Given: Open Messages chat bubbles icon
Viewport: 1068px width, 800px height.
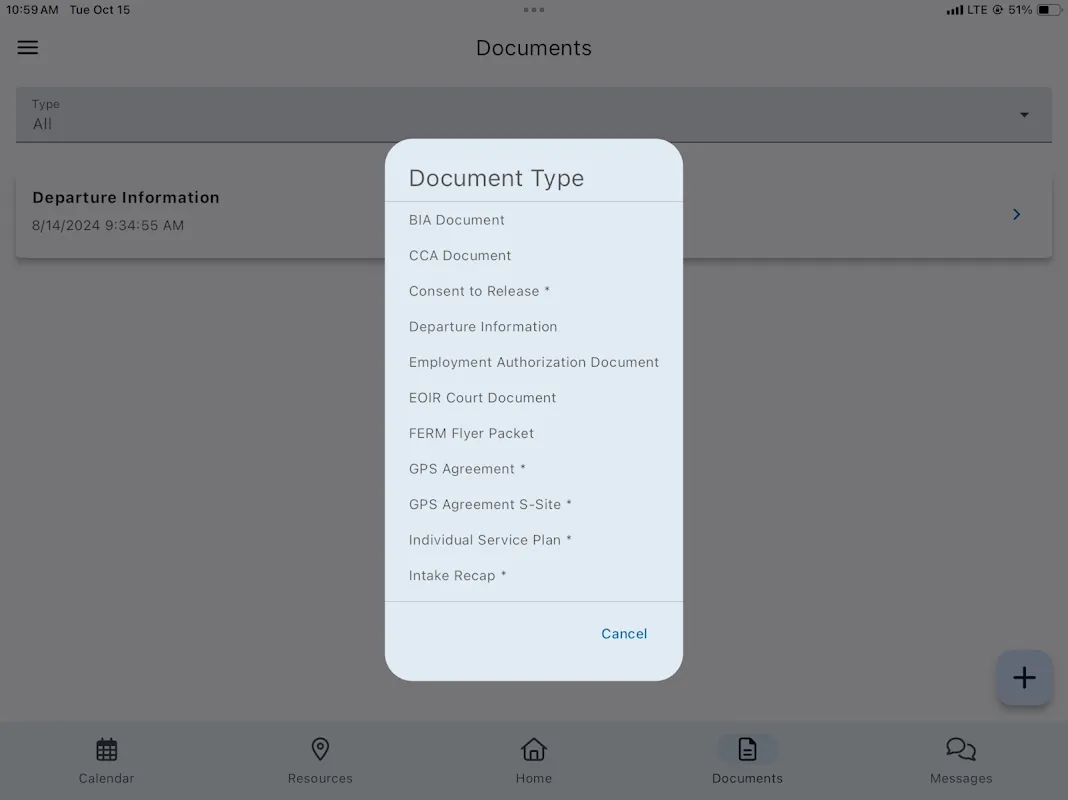Looking at the screenshot, I should (x=960, y=749).
